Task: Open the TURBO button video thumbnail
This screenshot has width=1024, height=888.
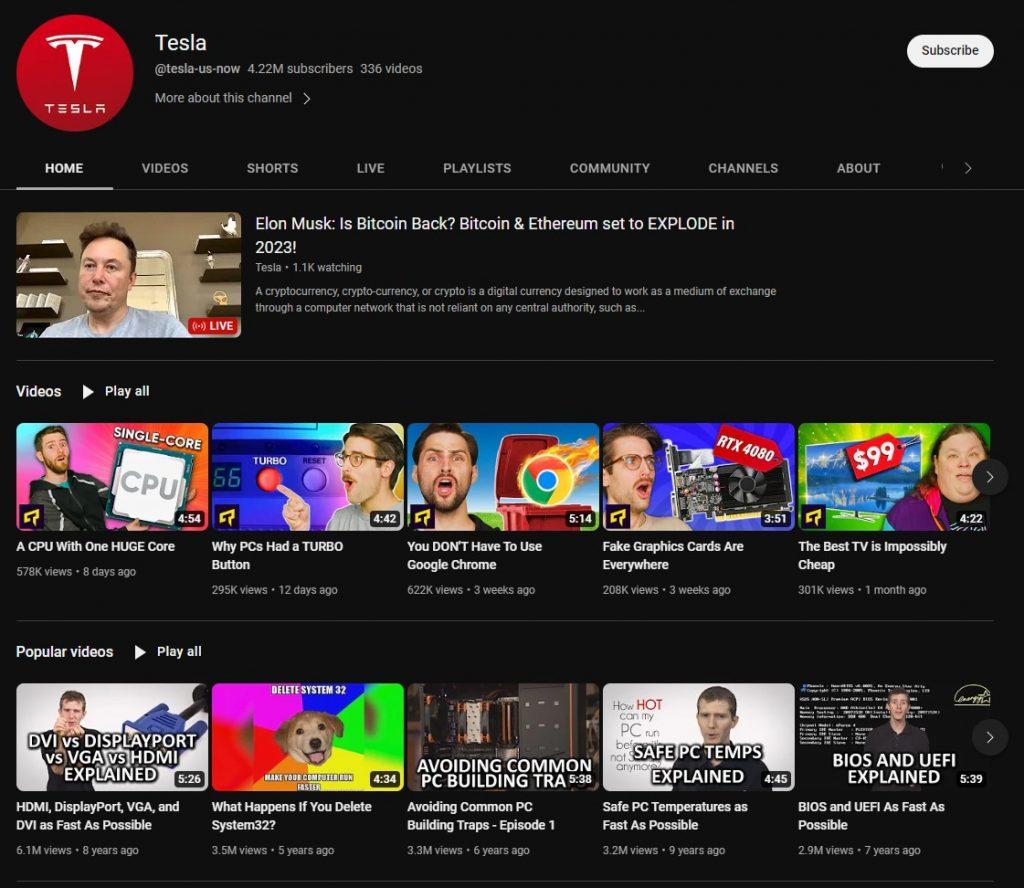Action: click(308, 477)
